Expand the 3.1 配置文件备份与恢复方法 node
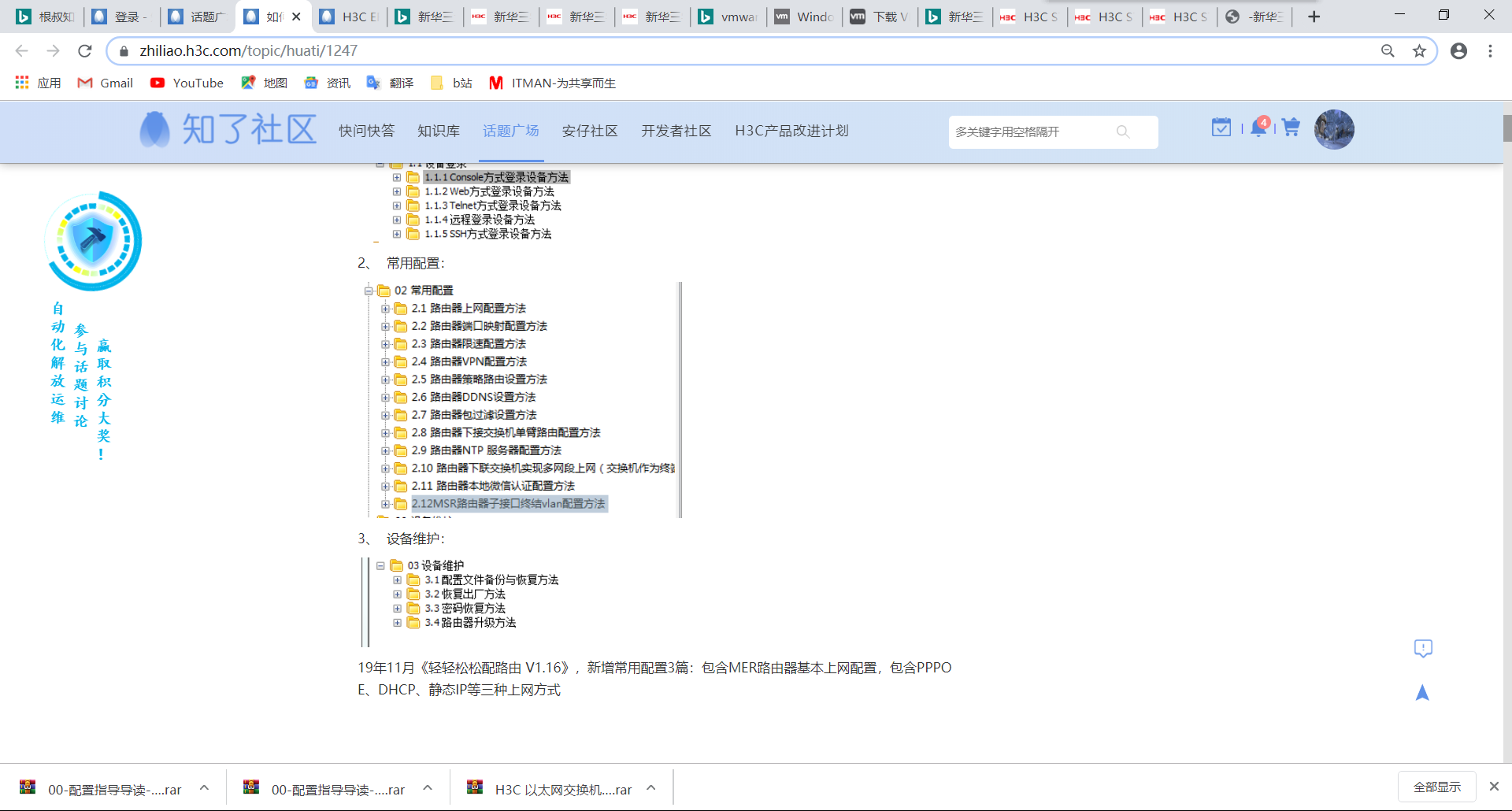 click(x=398, y=580)
